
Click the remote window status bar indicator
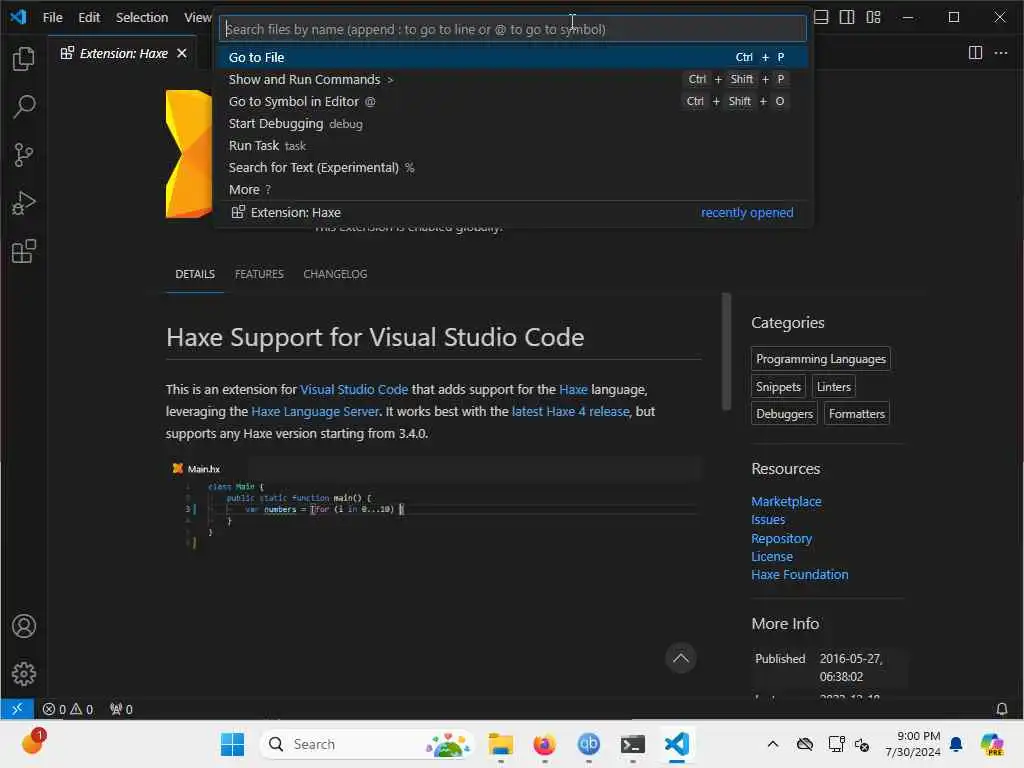[17, 709]
